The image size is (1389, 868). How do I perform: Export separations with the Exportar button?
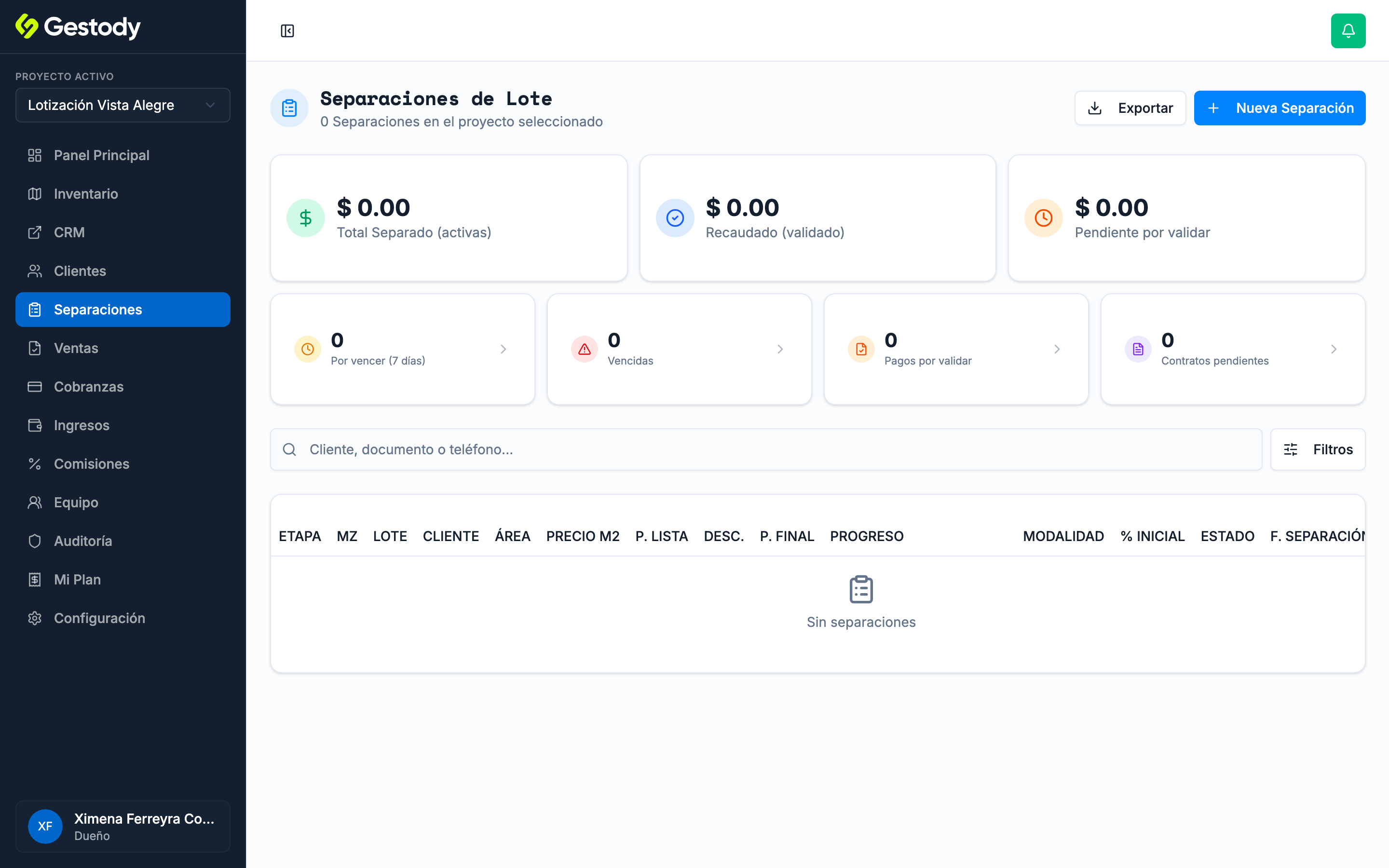tap(1130, 108)
